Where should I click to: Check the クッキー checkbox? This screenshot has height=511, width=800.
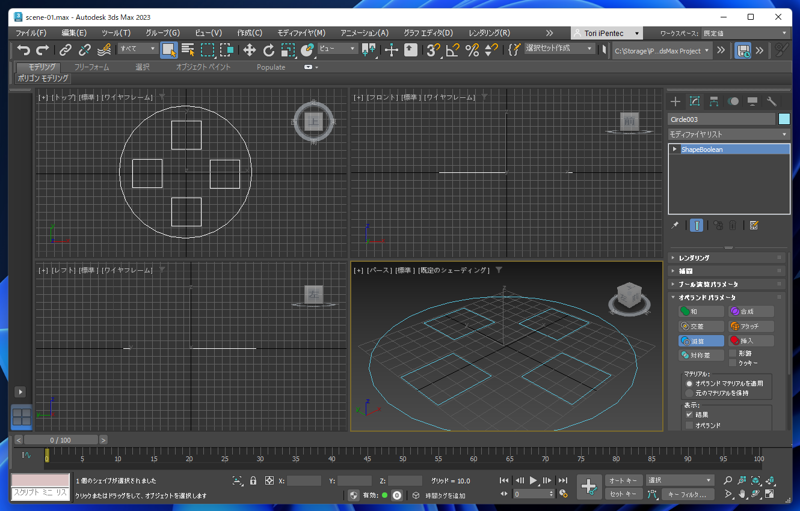point(733,363)
